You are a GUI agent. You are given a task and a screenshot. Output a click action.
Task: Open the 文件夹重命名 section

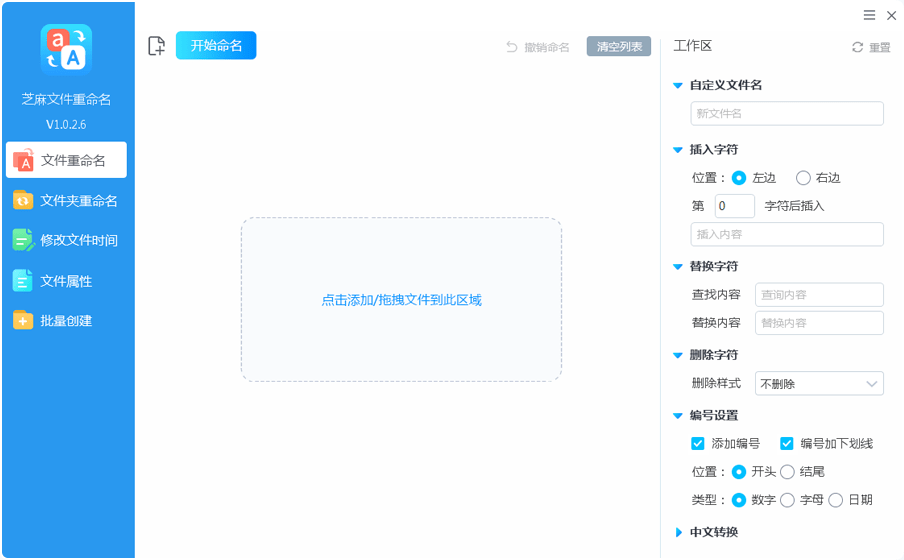pos(66,200)
